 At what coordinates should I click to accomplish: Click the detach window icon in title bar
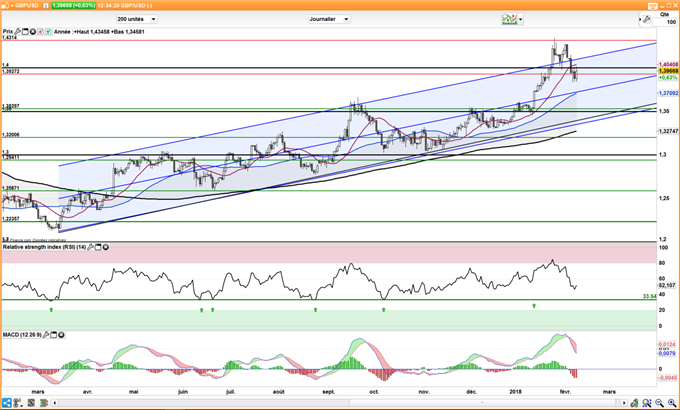point(653,6)
